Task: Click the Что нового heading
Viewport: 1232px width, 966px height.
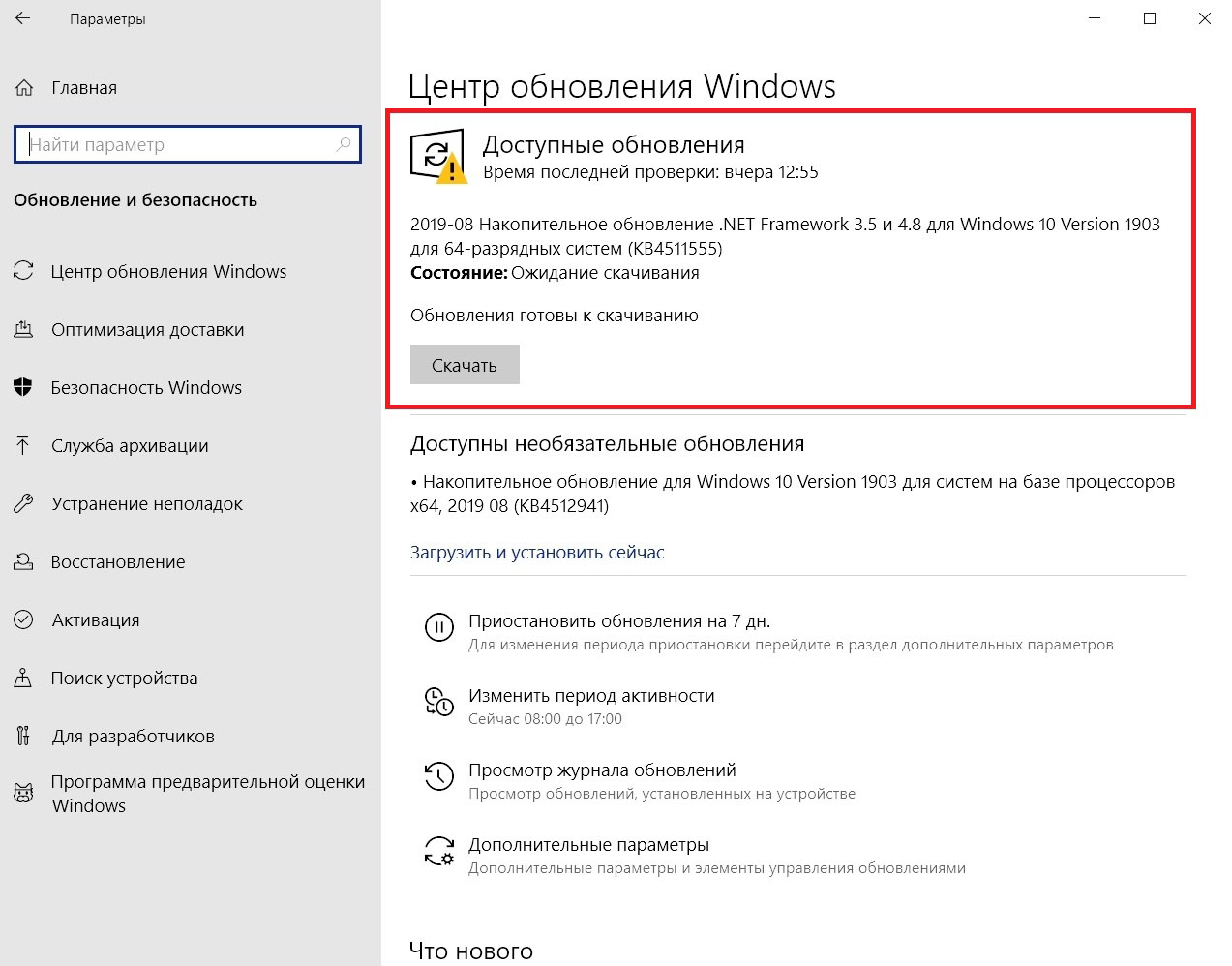Action: [x=470, y=951]
